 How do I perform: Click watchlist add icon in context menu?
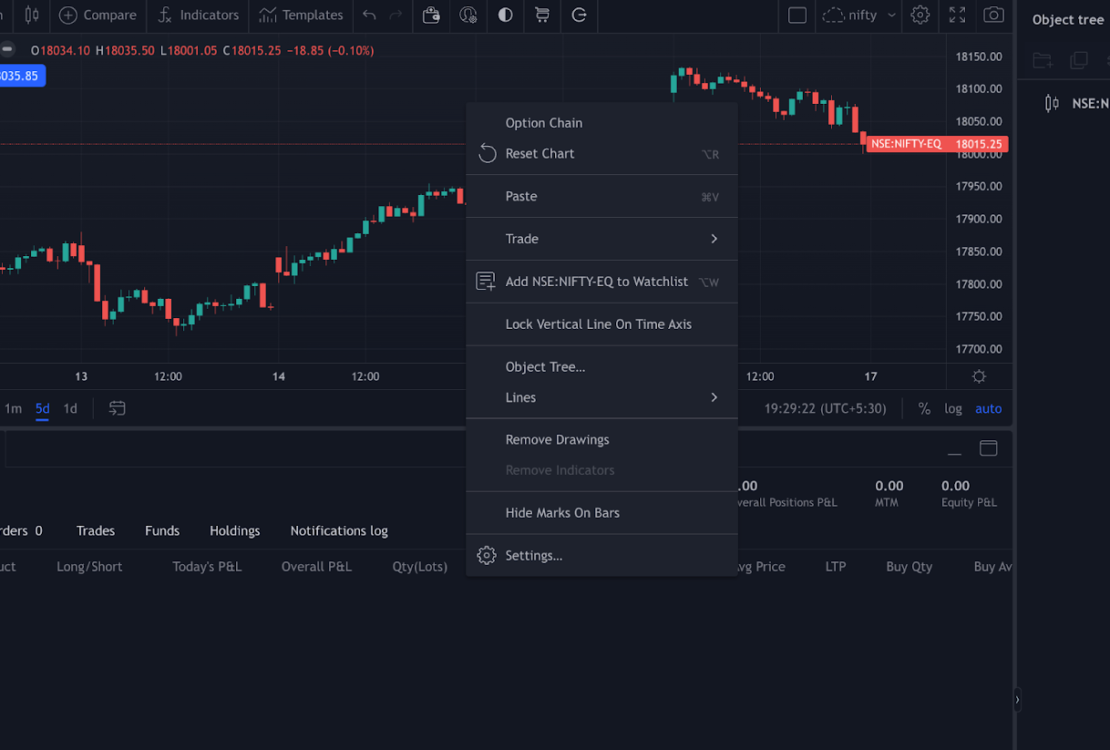(x=486, y=281)
